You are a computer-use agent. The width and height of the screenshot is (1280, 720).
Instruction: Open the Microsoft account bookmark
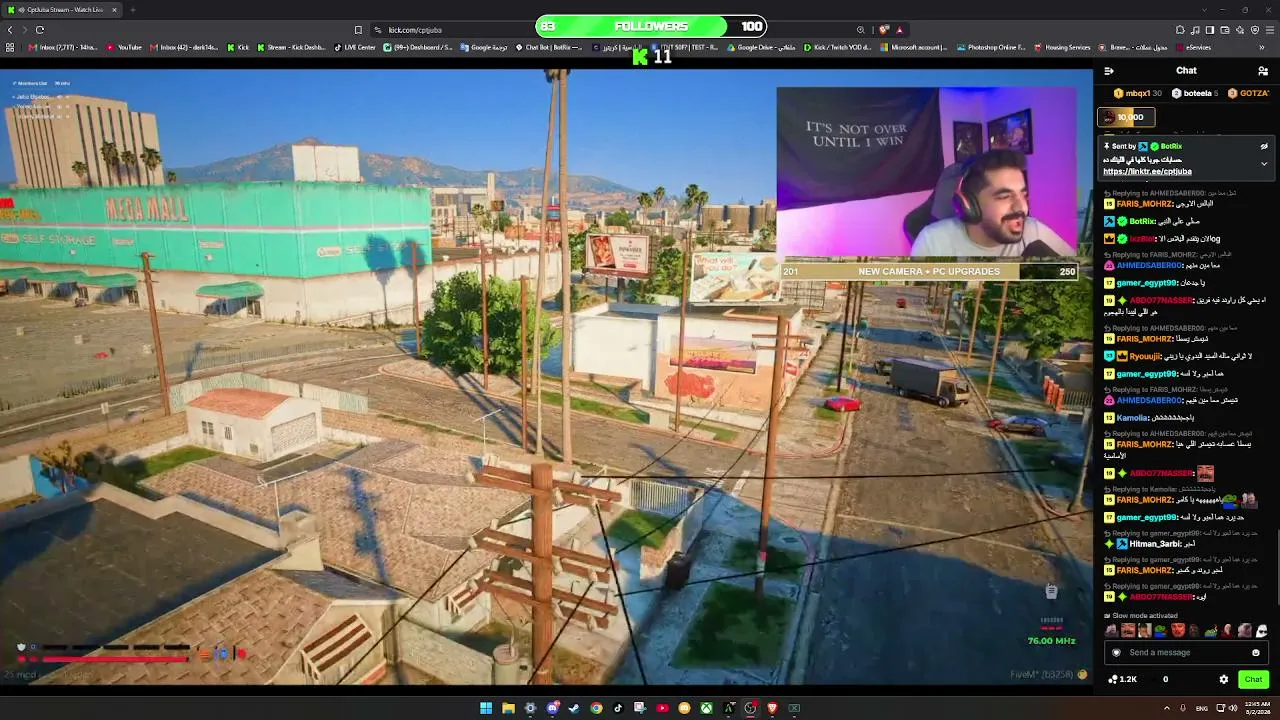(x=912, y=48)
